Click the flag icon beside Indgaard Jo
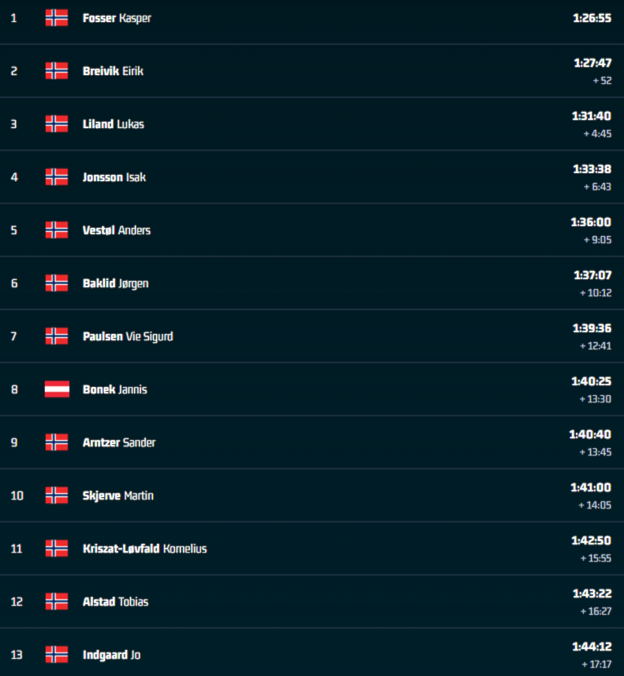 tap(56, 654)
